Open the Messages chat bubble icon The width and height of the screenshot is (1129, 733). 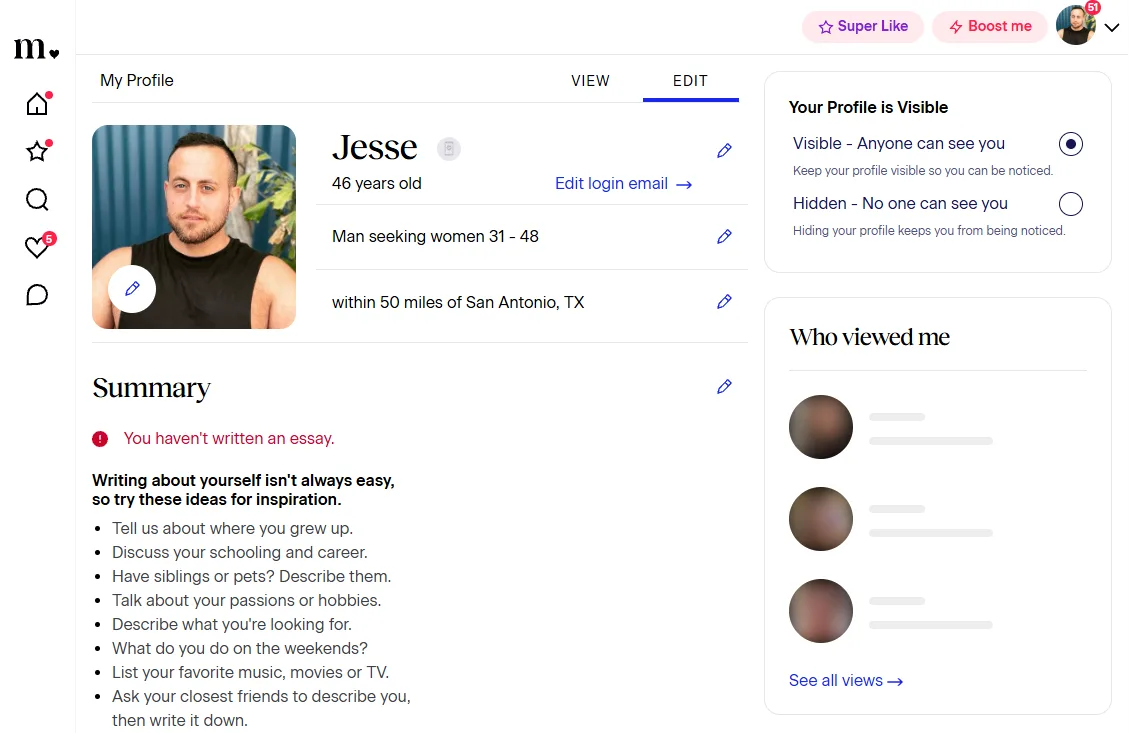[x=37, y=295]
